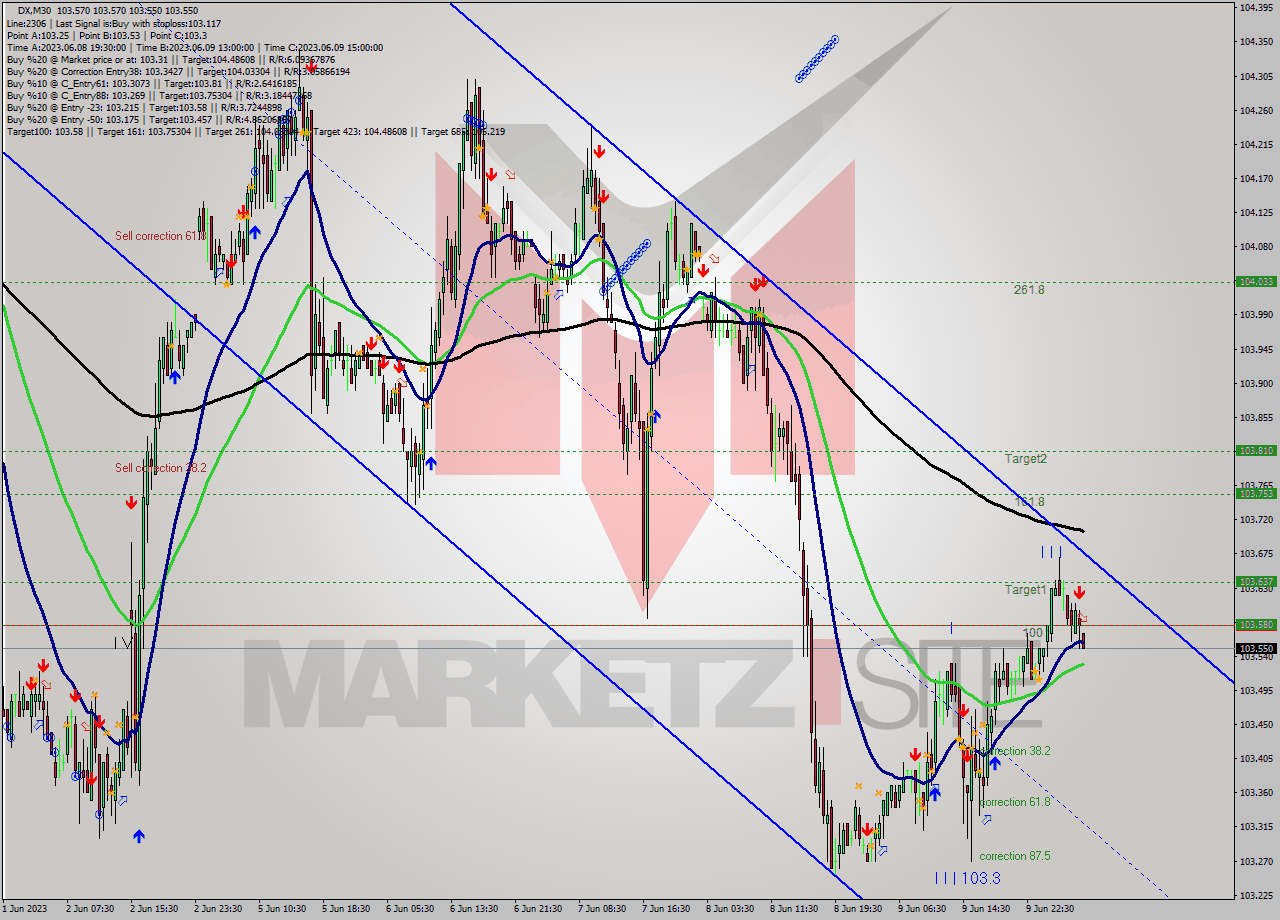Viewport: 1280px width, 920px height.
Task: Click the '8 Jun 19:30' time label
Action: 857,909
